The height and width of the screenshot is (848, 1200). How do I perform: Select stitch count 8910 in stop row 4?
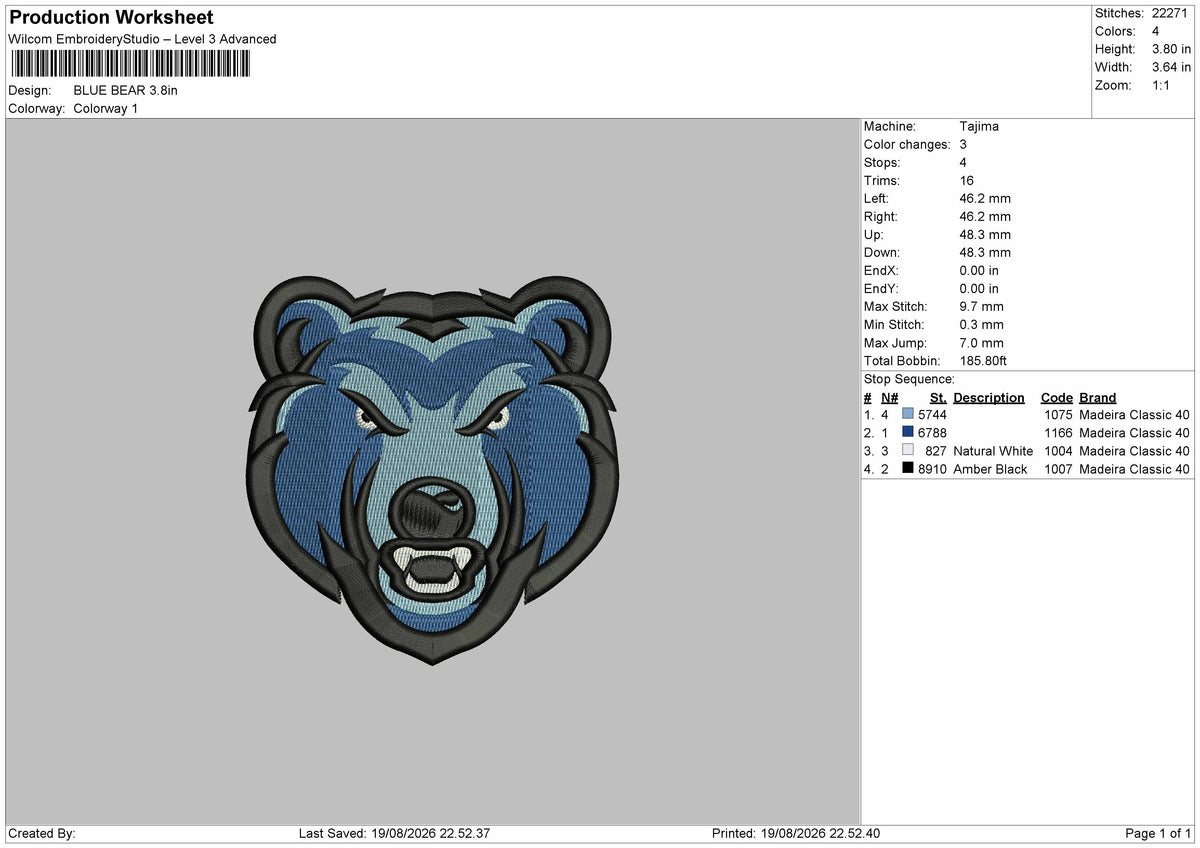tap(932, 468)
